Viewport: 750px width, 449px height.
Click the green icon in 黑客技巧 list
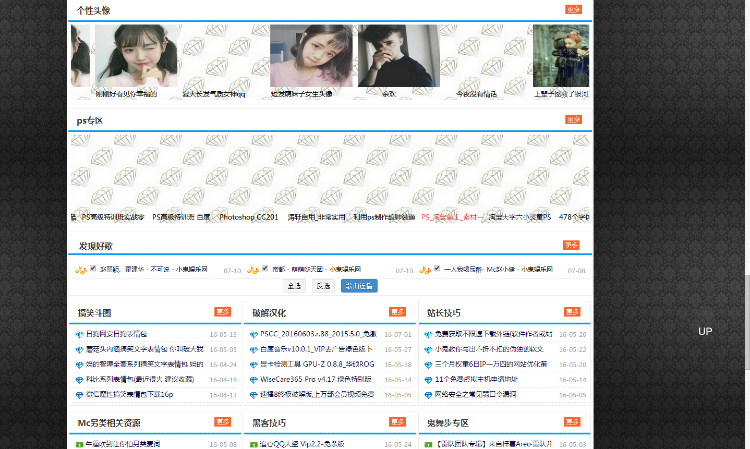point(254,444)
